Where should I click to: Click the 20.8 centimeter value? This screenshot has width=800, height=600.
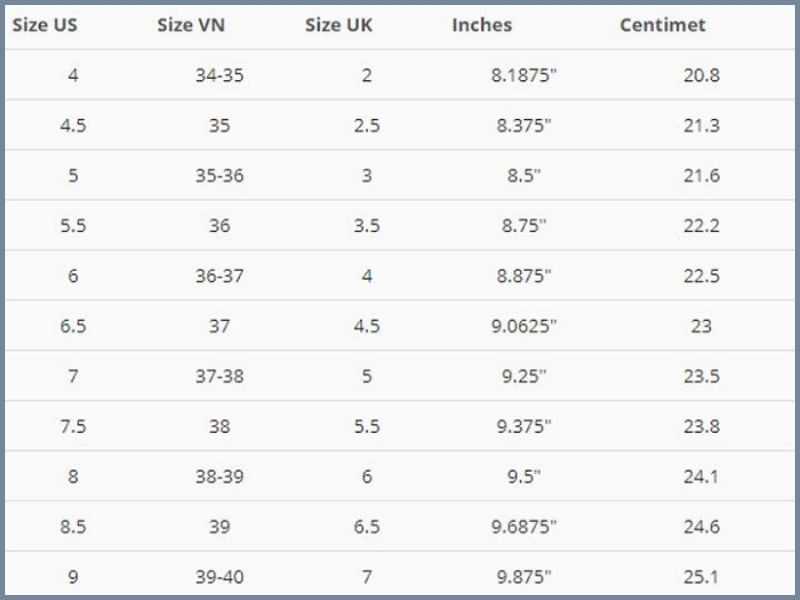pyautogui.click(x=702, y=76)
